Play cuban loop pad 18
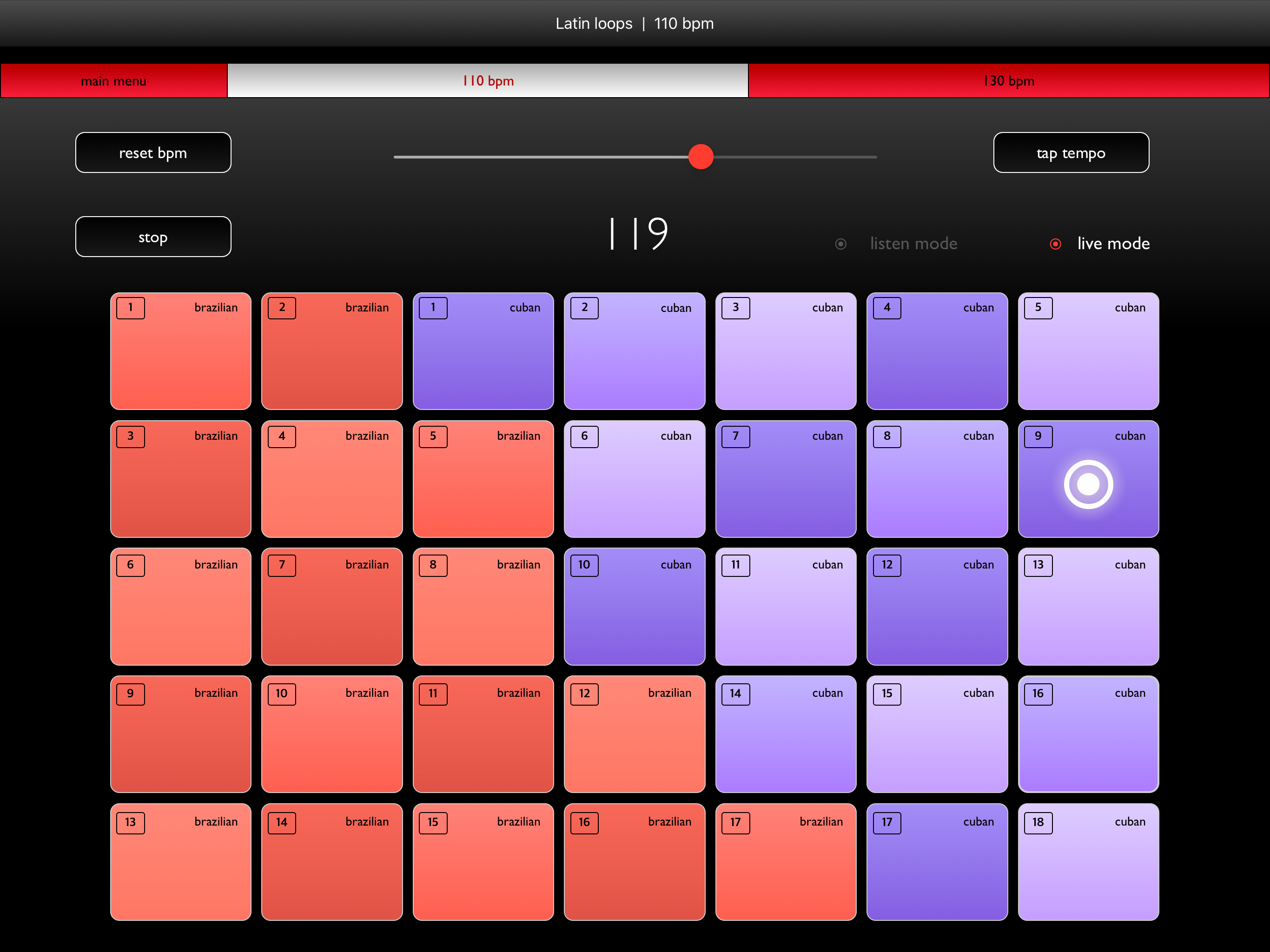This screenshot has height=952, width=1270. pos(1088,862)
